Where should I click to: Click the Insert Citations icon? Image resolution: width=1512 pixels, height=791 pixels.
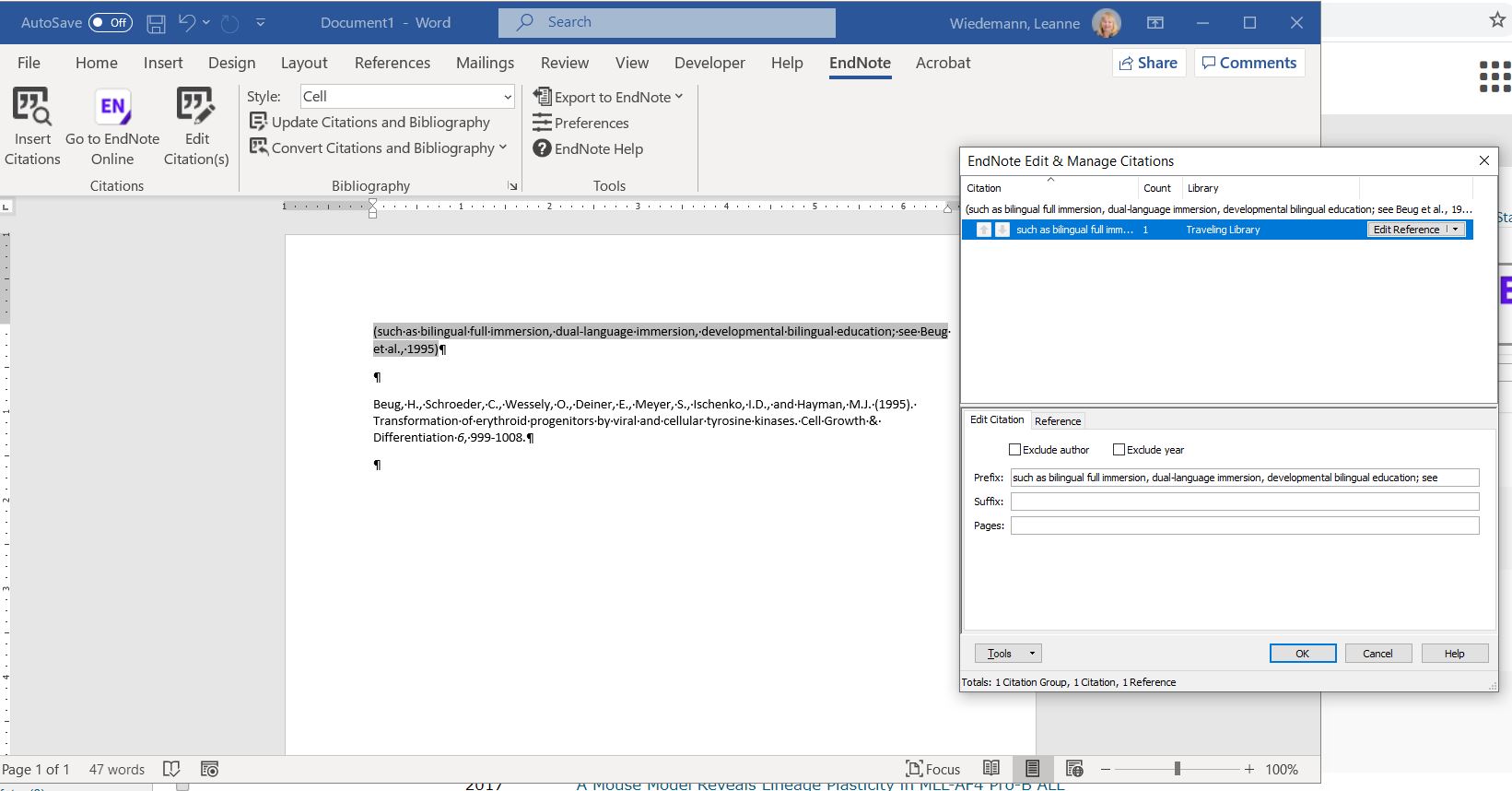point(32,128)
